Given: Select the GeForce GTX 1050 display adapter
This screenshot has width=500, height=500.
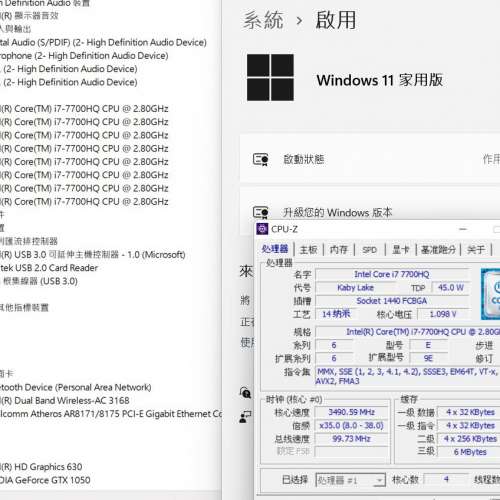Looking at the screenshot, I should pos(45,480).
